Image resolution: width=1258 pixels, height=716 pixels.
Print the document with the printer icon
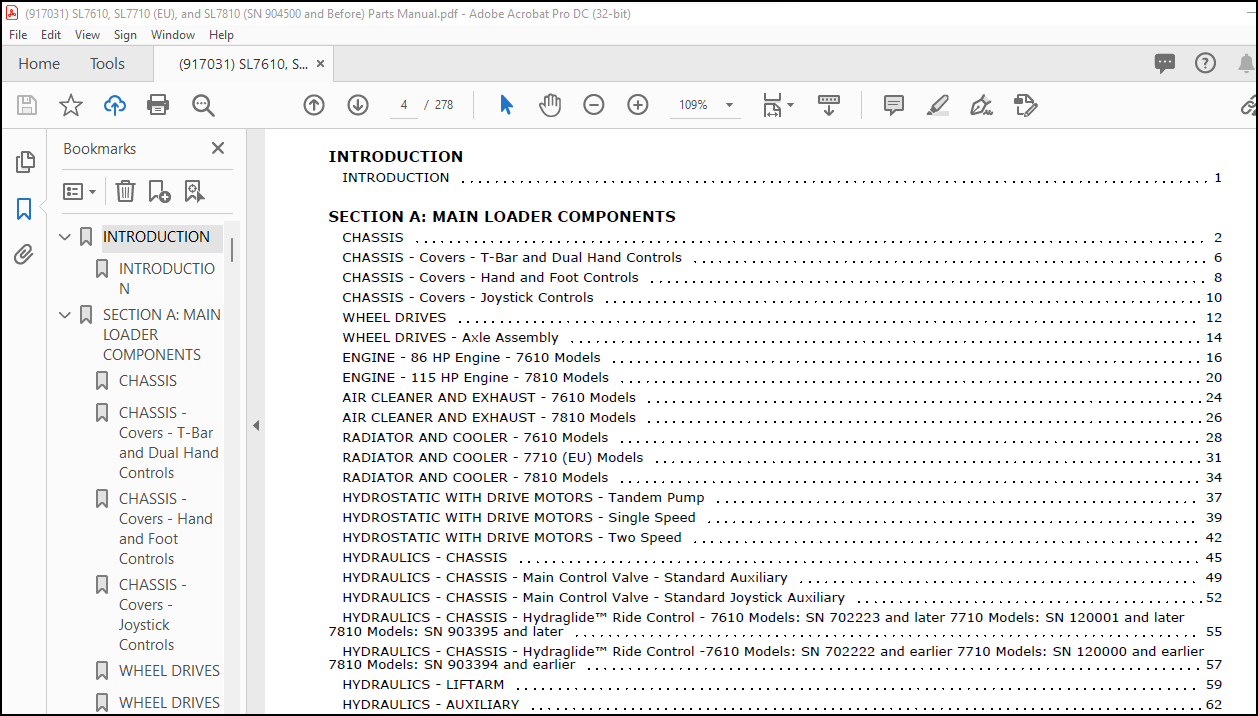coord(158,105)
